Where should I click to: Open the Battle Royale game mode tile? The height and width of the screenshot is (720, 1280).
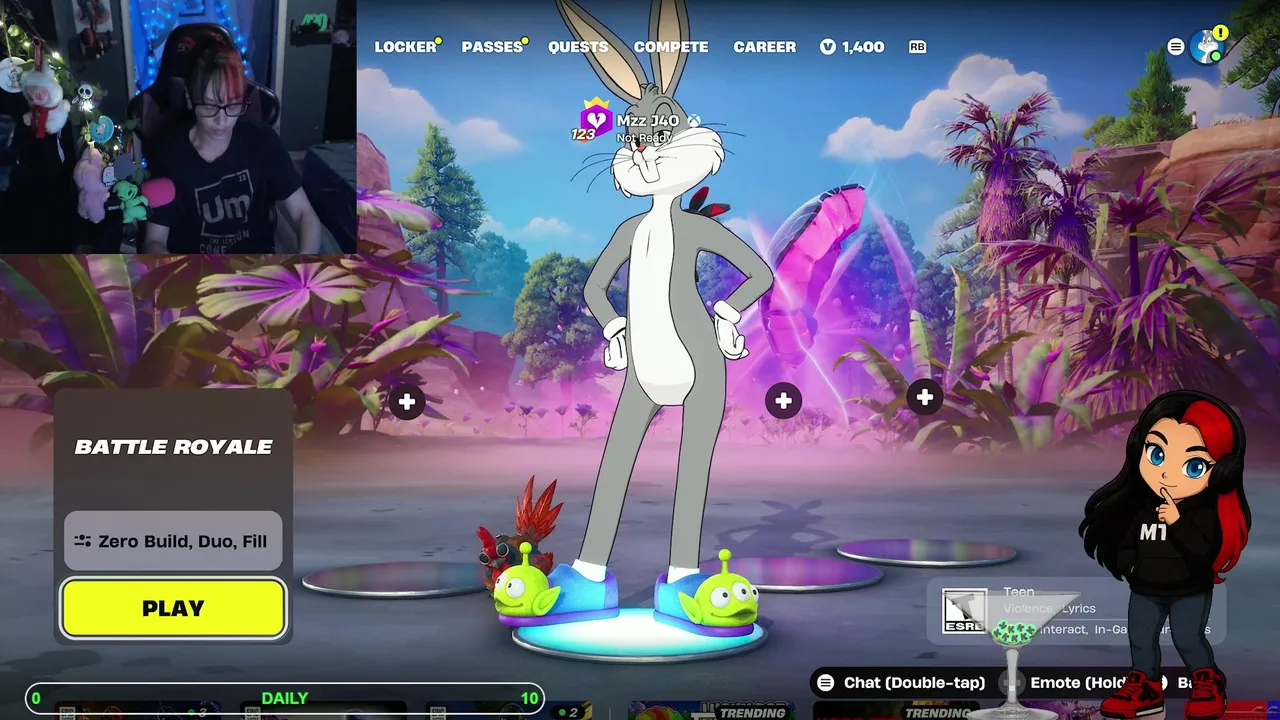(x=173, y=447)
